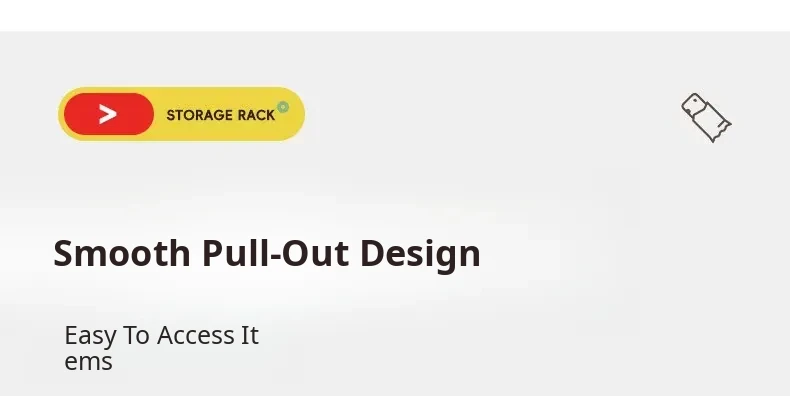Click the yellow STORAGE RACK pill badge
The image size is (790, 396).
[181, 114]
